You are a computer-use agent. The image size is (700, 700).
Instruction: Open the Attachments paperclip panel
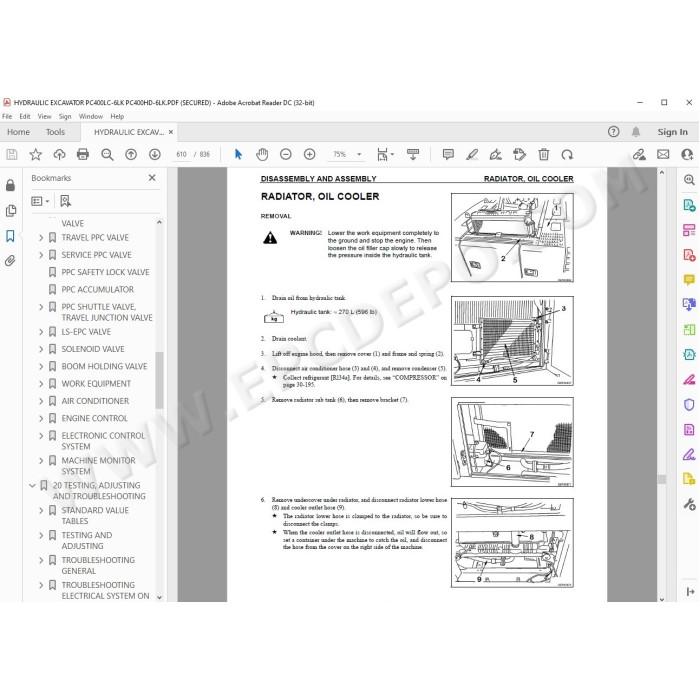pyautogui.click(x=10, y=261)
